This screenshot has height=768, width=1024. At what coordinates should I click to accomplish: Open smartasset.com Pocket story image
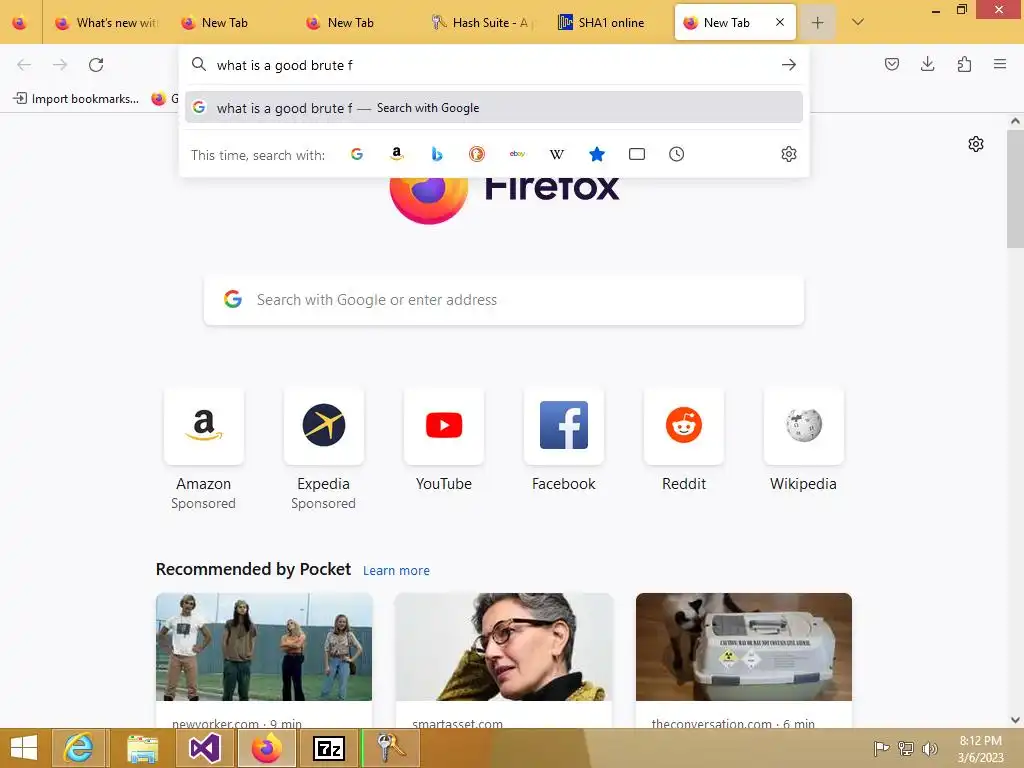pyautogui.click(x=504, y=647)
